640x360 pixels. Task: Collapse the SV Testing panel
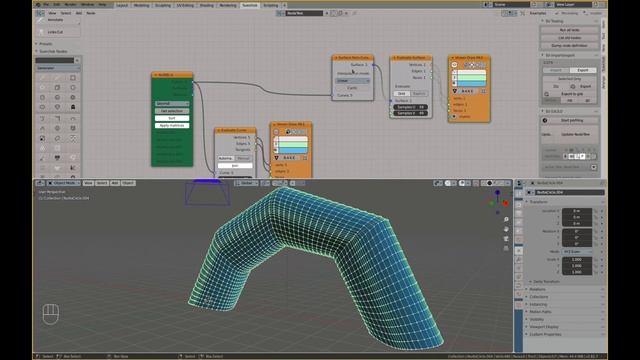click(x=543, y=21)
